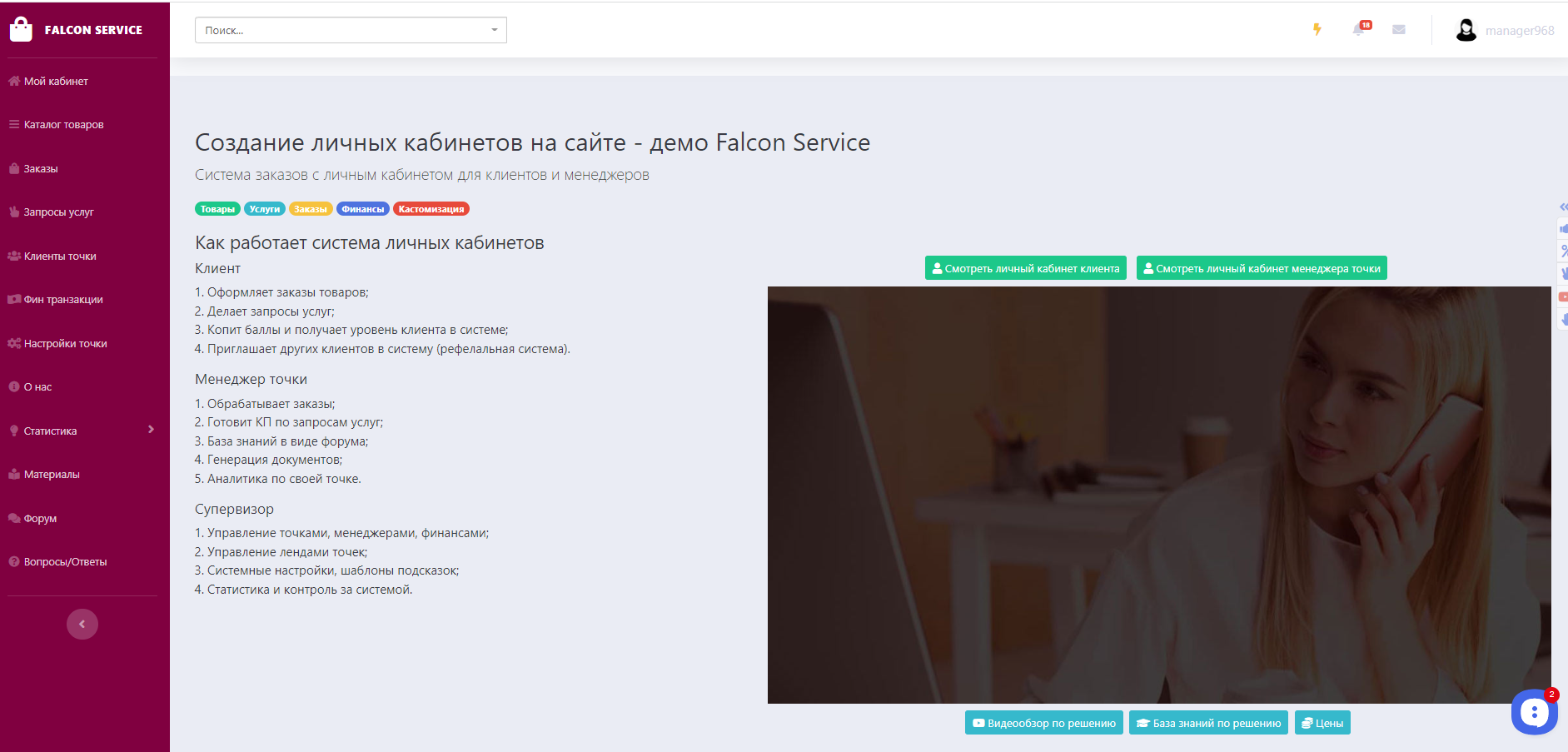Expand the right side panel double-chevron

click(x=1563, y=207)
